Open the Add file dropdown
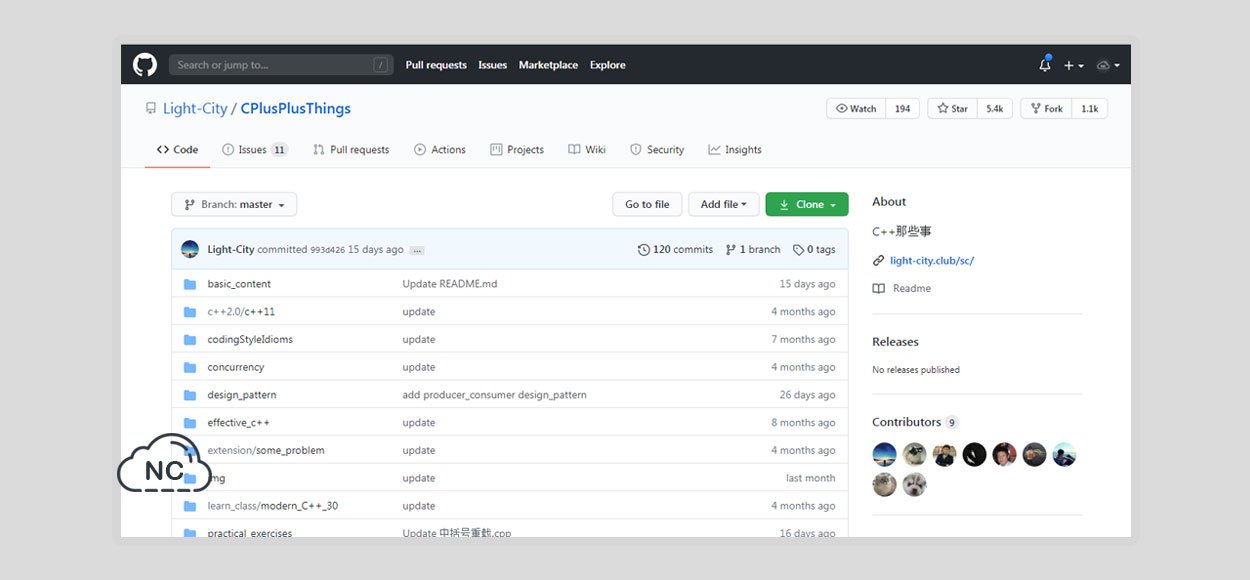1250x580 pixels. point(724,204)
